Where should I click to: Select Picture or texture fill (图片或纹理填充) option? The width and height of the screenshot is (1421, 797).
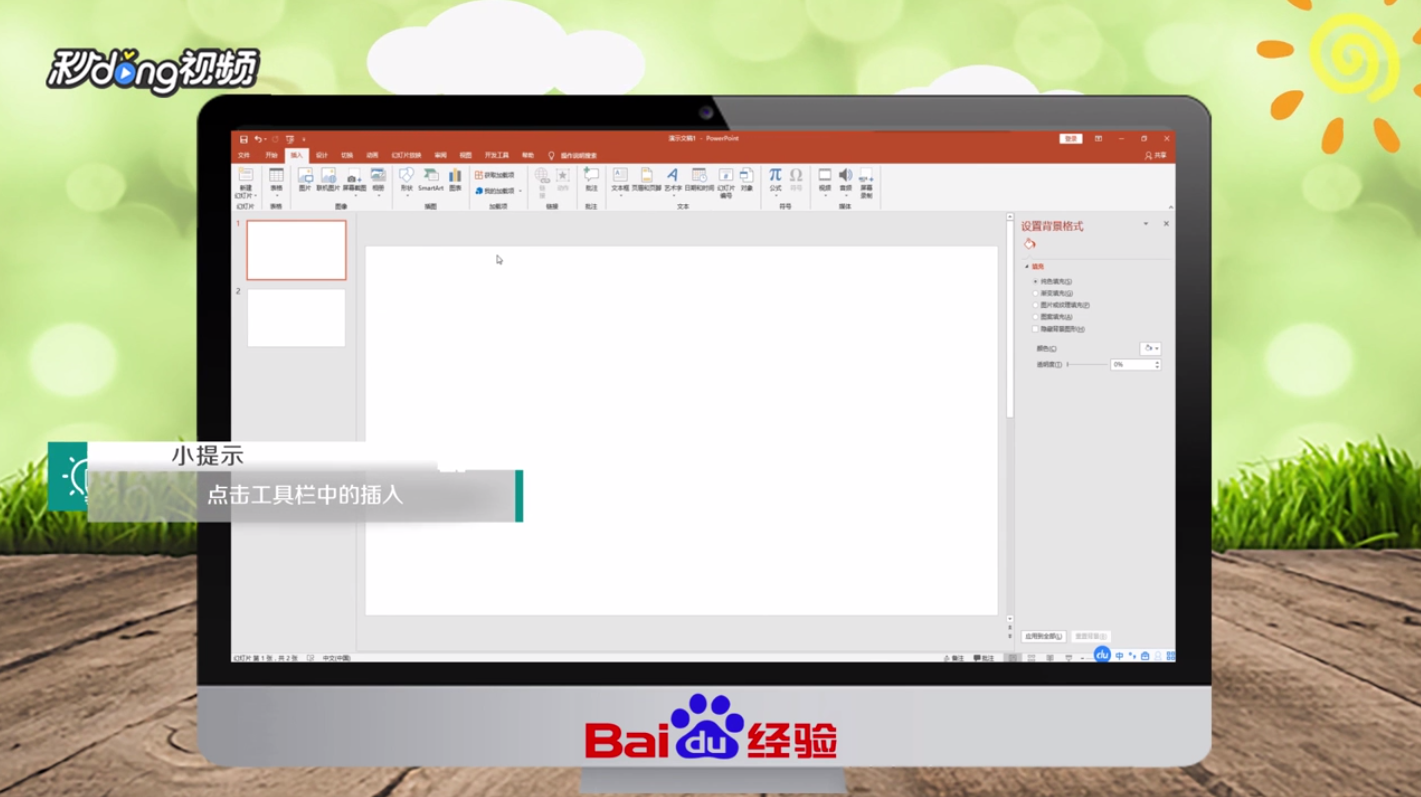coord(1035,305)
